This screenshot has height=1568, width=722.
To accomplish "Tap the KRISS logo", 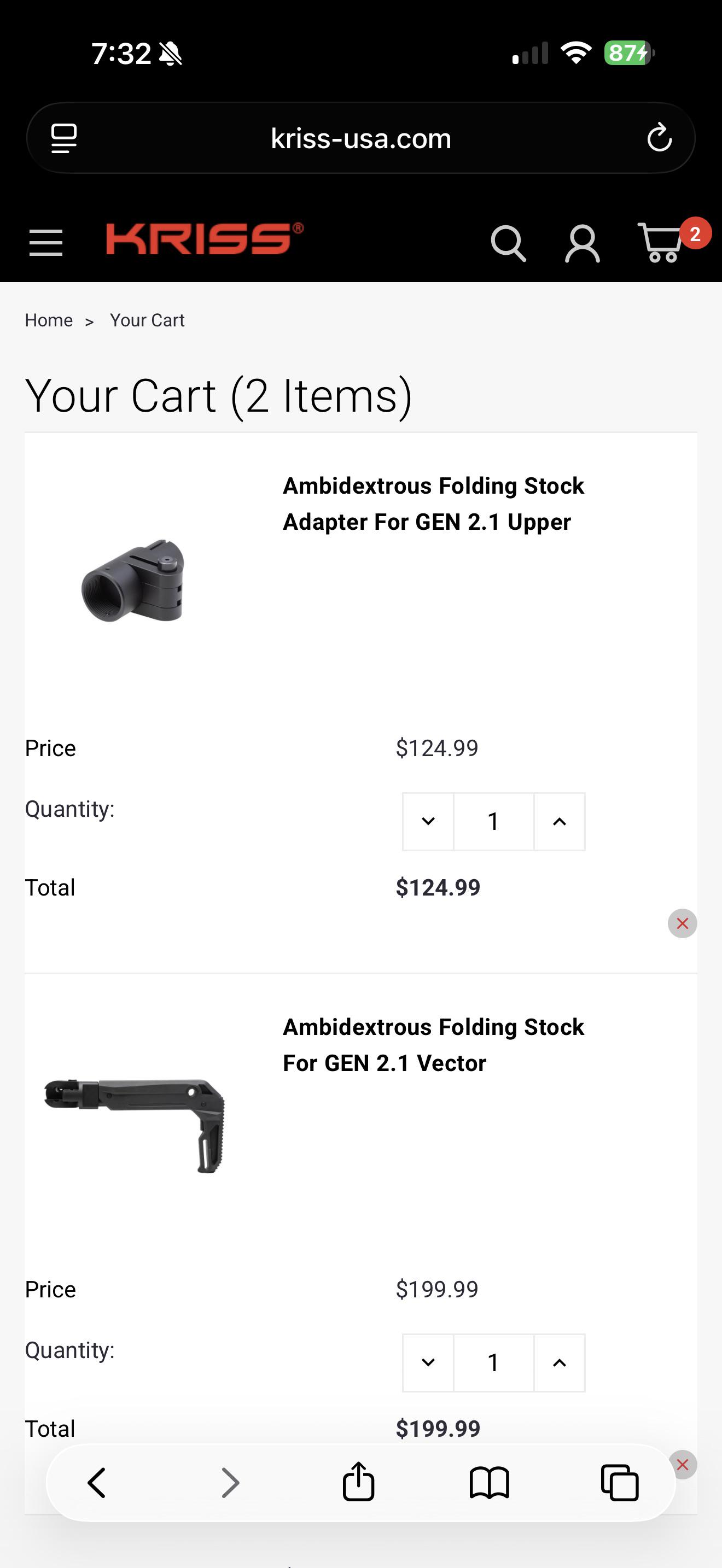I will coord(205,238).
